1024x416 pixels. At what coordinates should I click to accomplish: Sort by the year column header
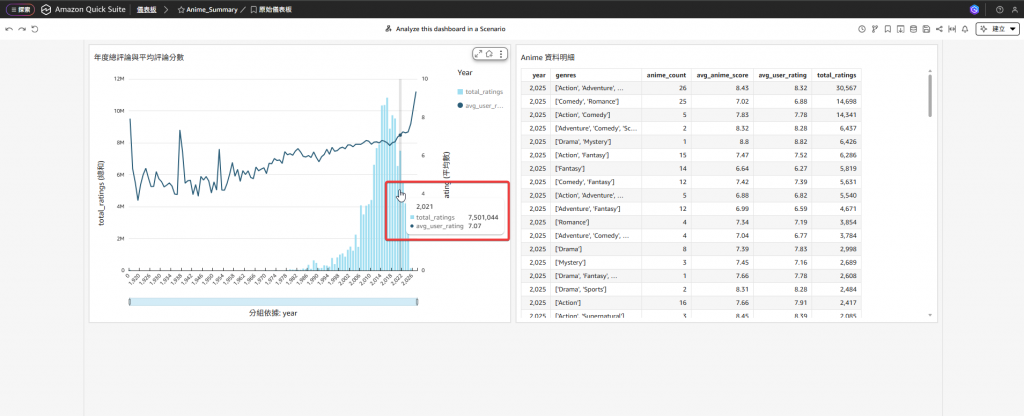[536, 75]
